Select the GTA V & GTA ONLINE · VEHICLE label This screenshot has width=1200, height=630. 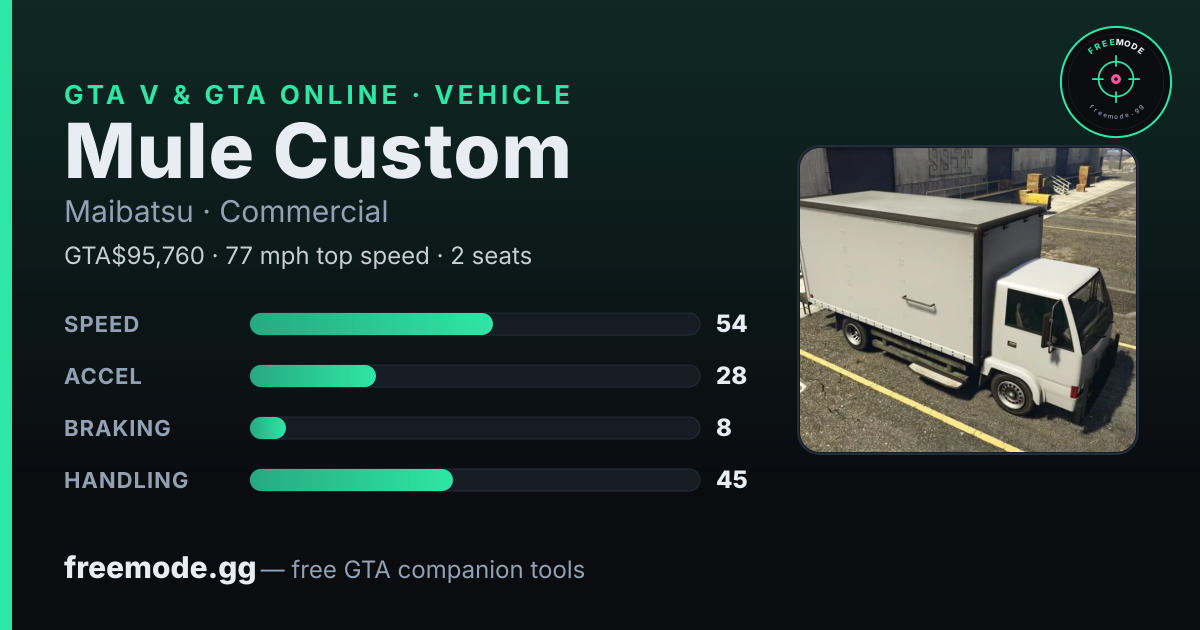(318, 95)
